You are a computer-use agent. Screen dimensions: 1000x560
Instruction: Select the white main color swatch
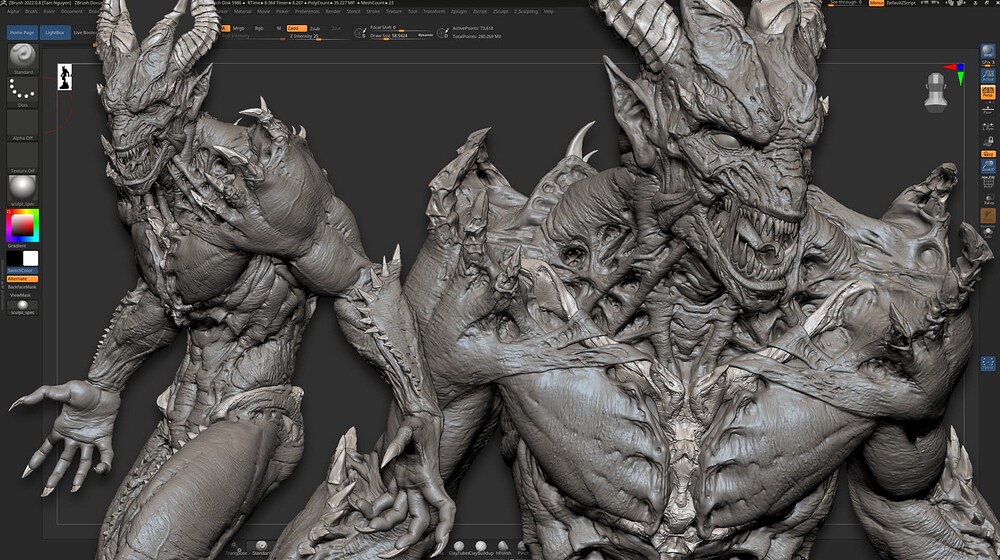tap(31, 258)
